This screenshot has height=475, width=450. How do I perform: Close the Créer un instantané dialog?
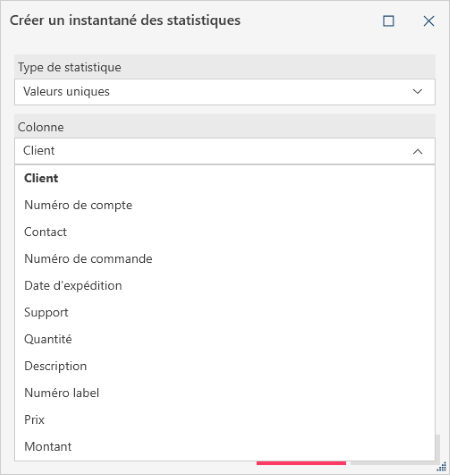click(429, 21)
